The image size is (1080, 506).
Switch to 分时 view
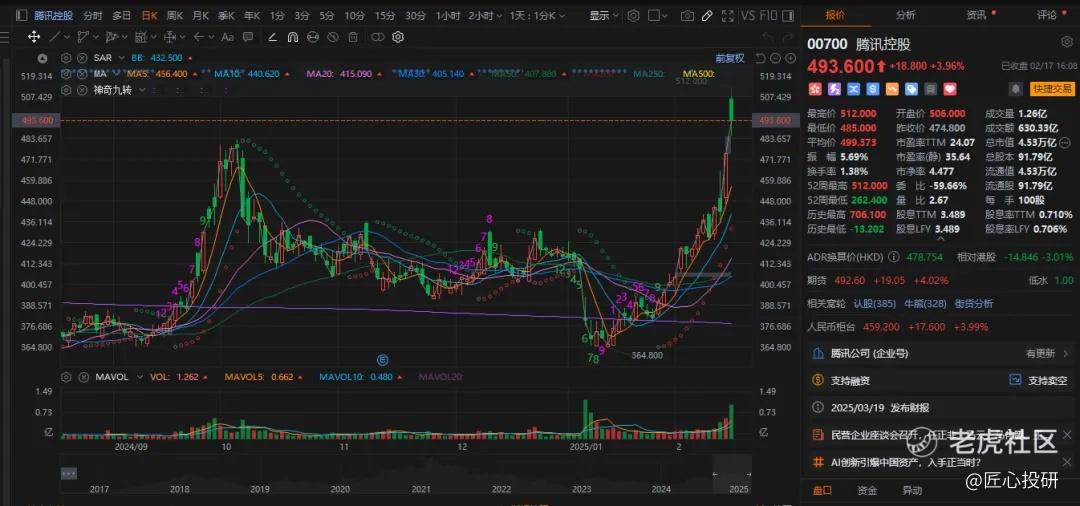click(x=92, y=15)
